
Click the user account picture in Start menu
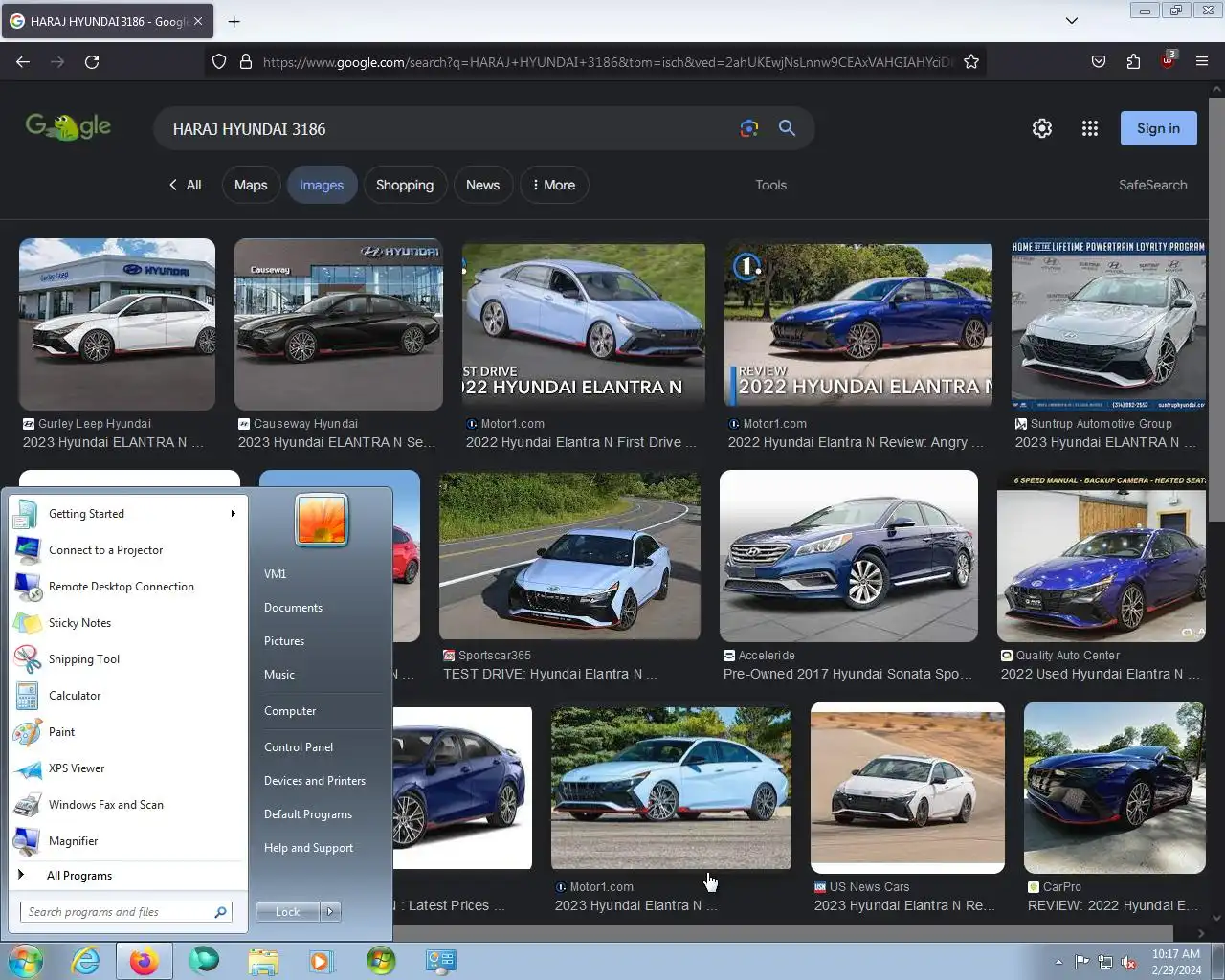[322, 520]
